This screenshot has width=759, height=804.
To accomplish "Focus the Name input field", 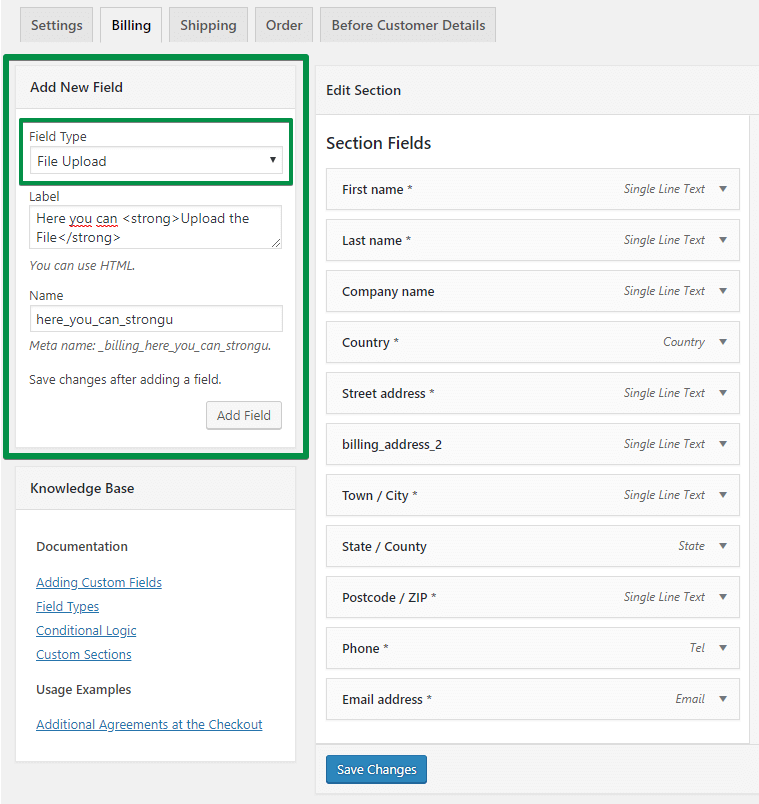I will [x=156, y=319].
